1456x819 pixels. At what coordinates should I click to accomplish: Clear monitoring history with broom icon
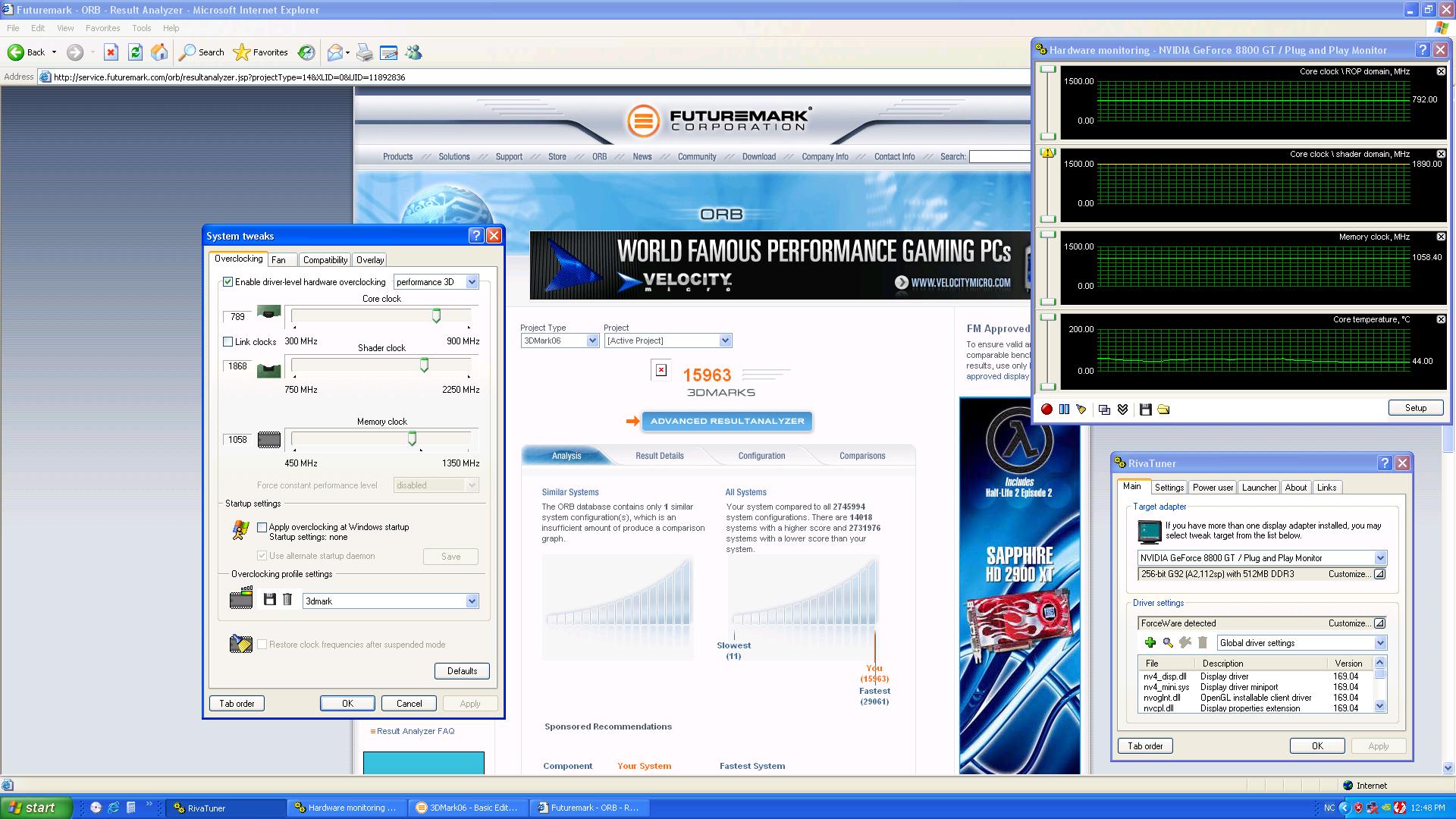pos(1081,409)
